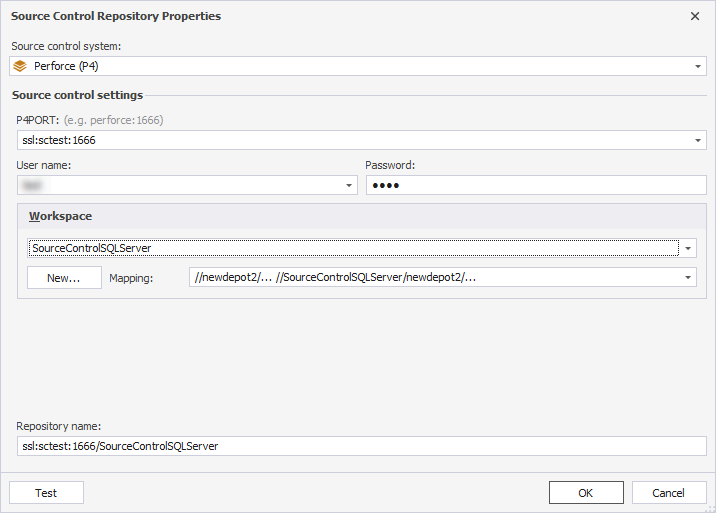
Task: Click the P4PORT label
Action: [x=38, y=120]
